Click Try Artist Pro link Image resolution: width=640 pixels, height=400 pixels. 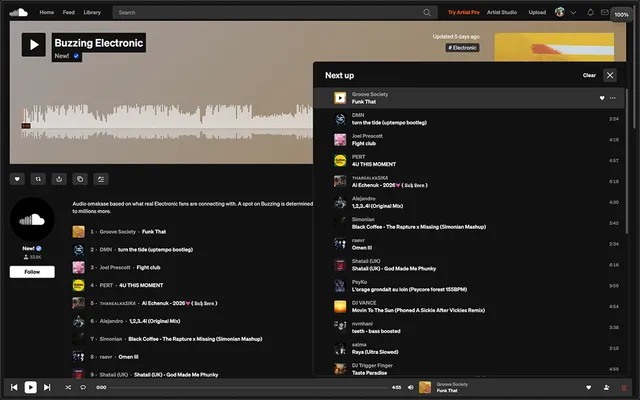point(464,13)
